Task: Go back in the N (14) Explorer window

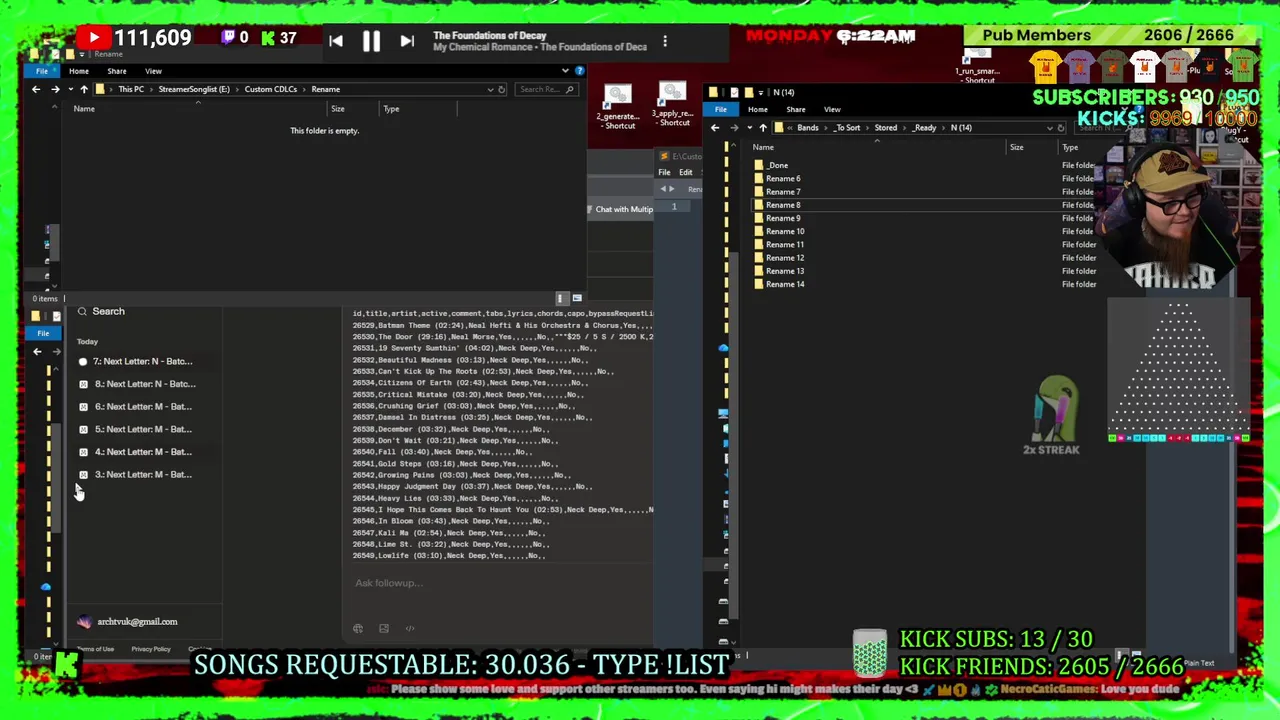Action: (x=715, y=128)
